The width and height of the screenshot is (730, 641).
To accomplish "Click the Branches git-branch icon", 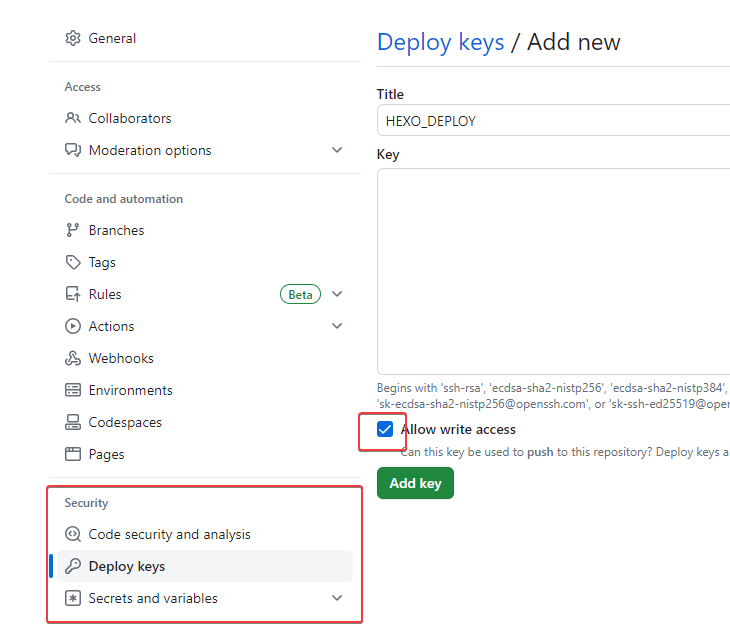I will pyautogui.click(x=73, y=230).
